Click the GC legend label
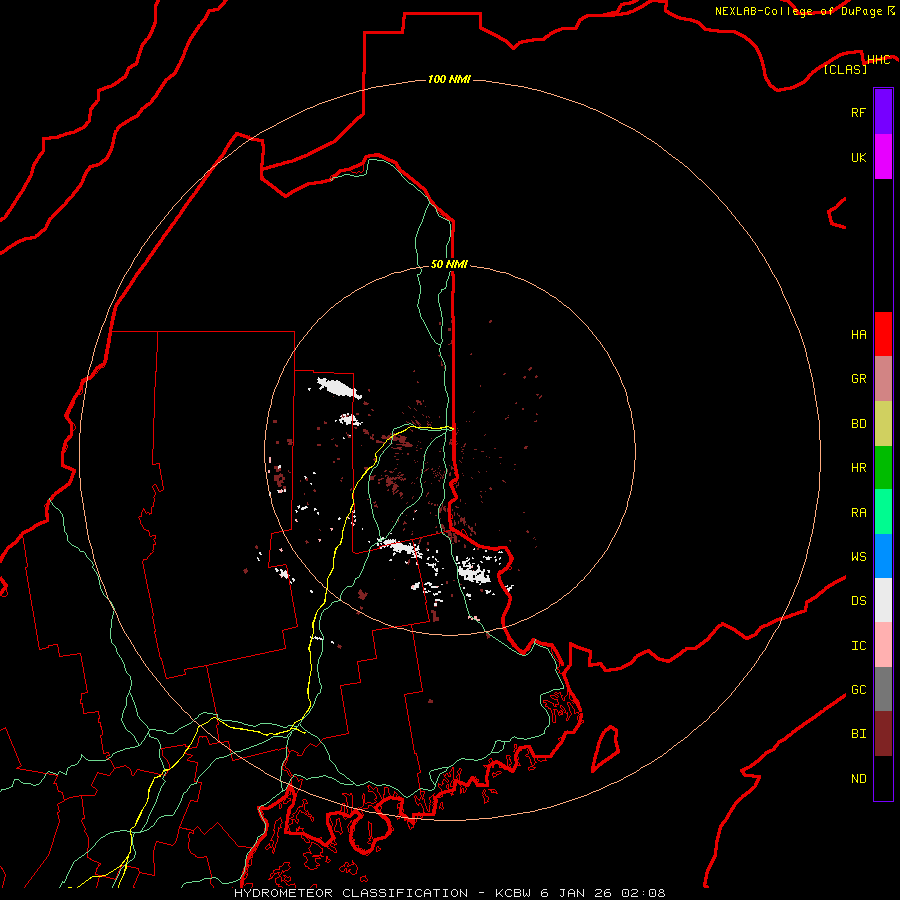The width and height of the screenshot is (900, 900). pos(858,690)
